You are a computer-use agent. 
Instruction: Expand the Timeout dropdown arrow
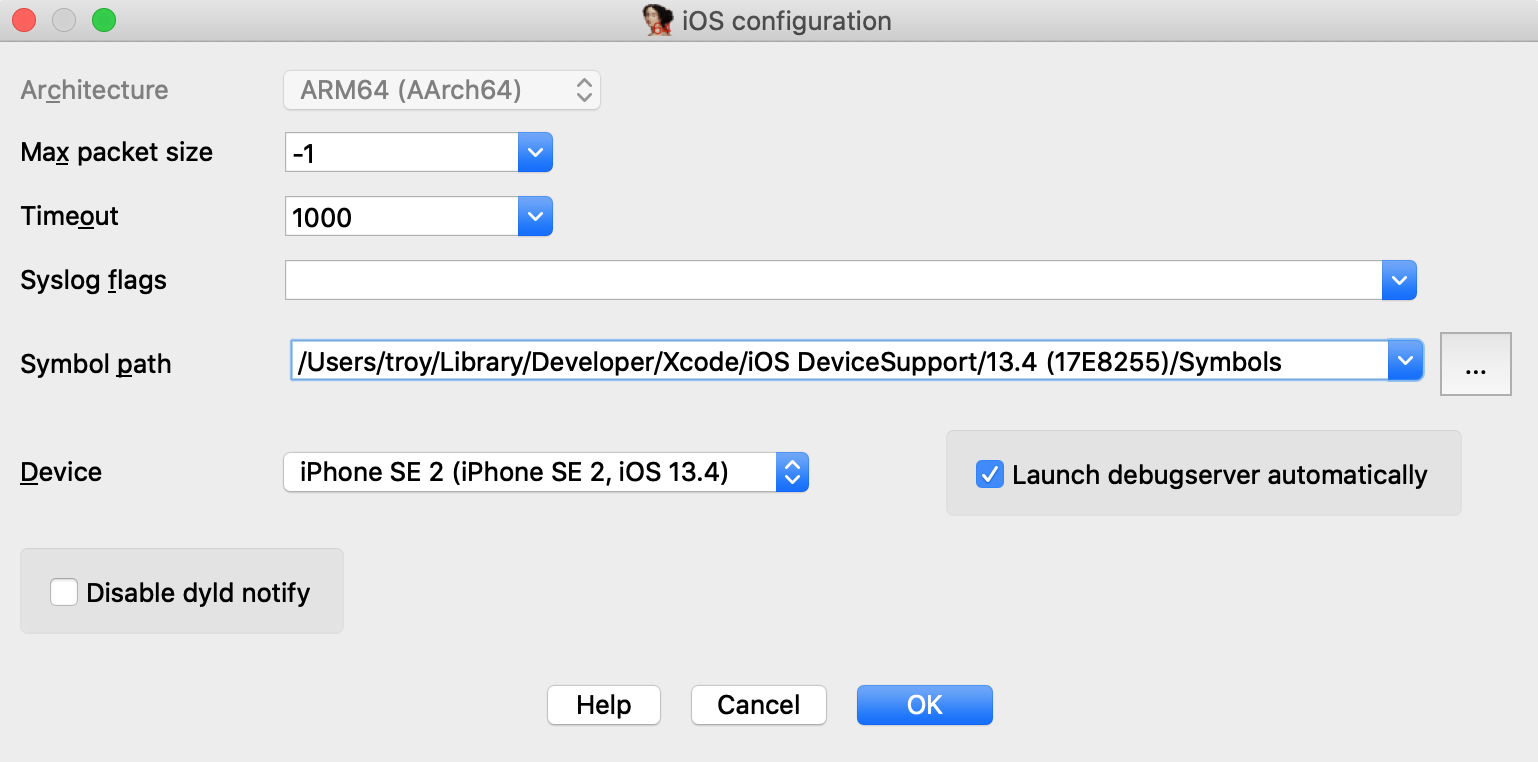(535, 217)
